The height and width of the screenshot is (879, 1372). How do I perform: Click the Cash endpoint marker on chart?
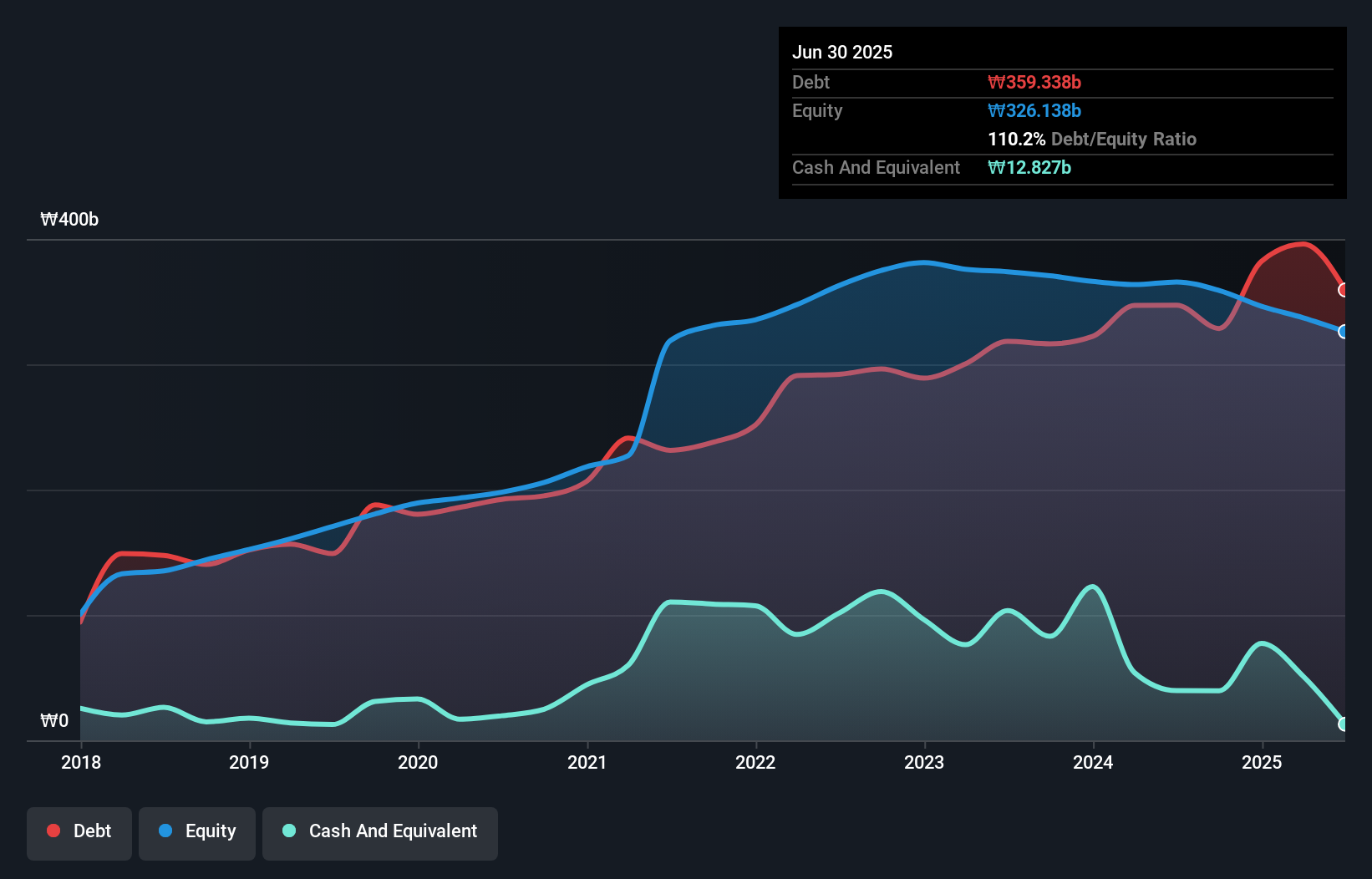[1344, 724]
